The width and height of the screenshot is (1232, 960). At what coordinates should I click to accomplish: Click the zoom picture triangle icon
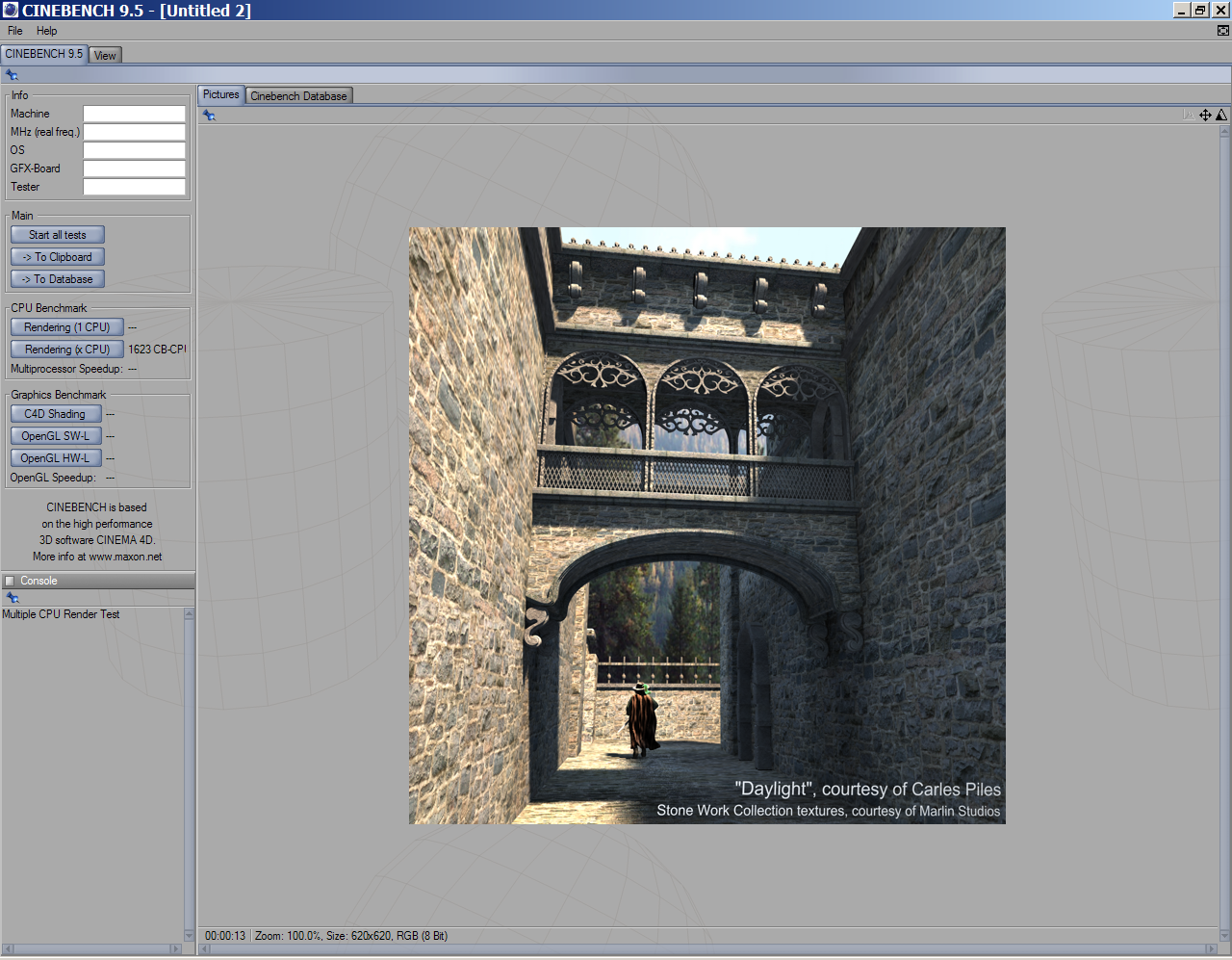point(1221,115)
